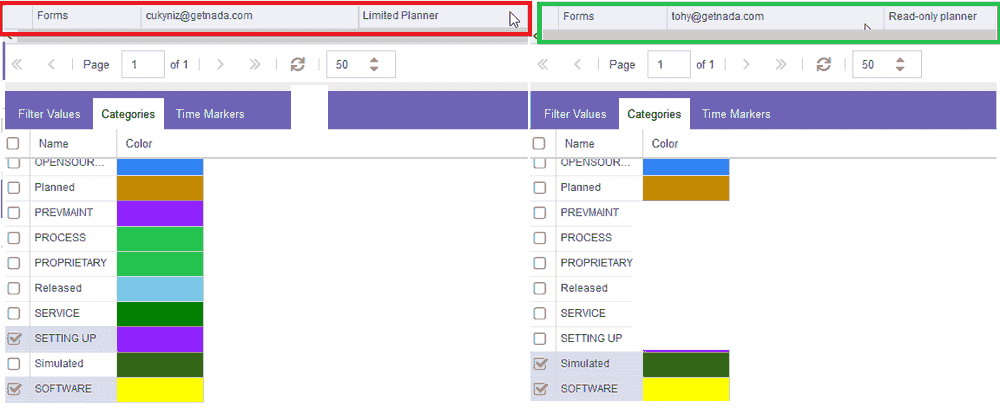Click page number field in right panel
The image size is (1000, 408).
(x=668, y=64)
